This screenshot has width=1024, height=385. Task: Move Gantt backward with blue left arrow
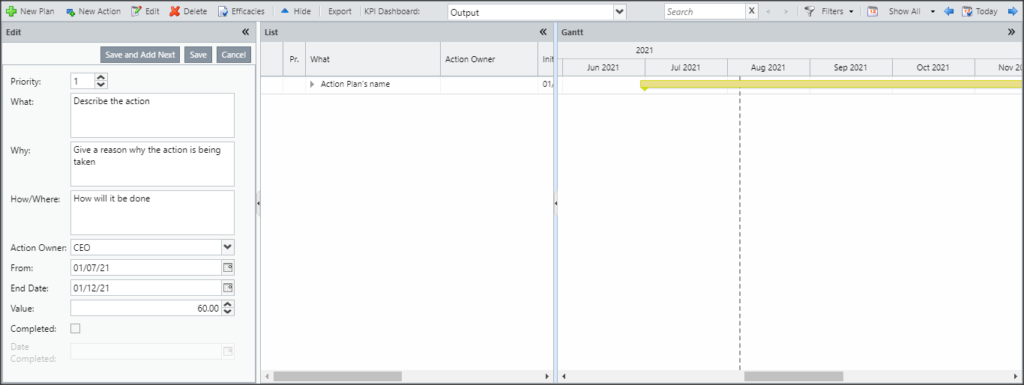coord(949,11)
